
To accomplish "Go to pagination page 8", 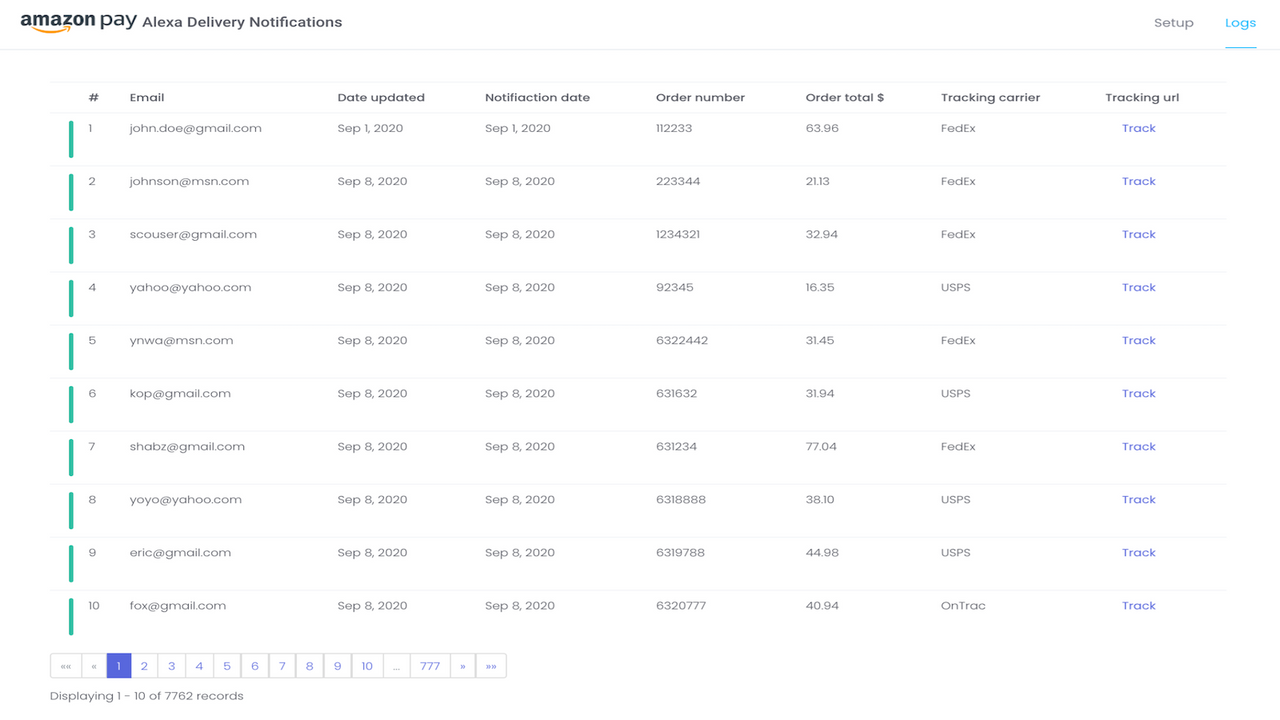I will tap(309, 666).
